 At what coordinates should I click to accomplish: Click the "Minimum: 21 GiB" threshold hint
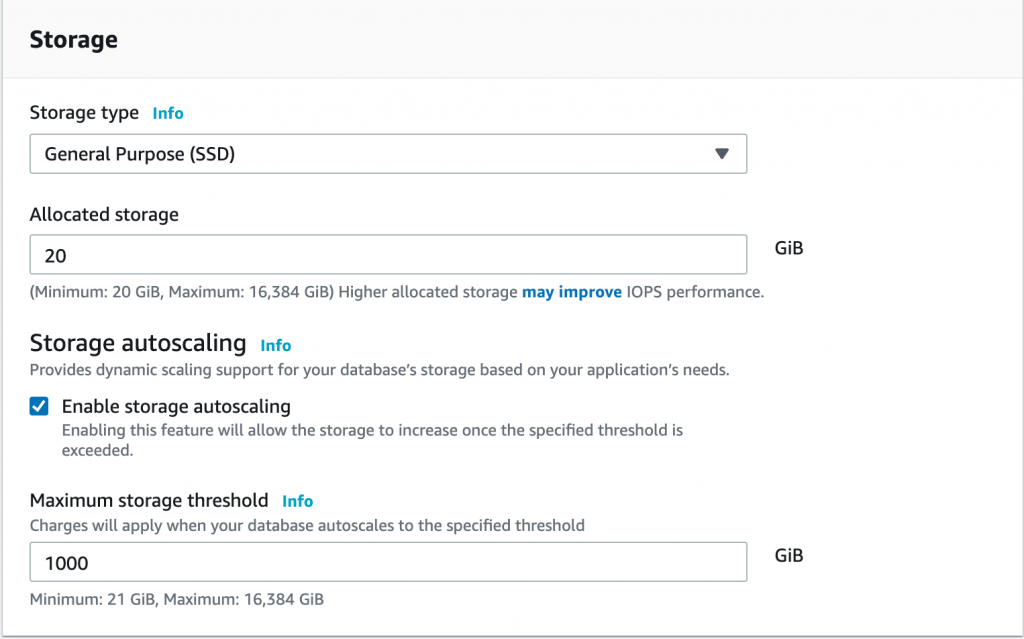tap(94, 600)
